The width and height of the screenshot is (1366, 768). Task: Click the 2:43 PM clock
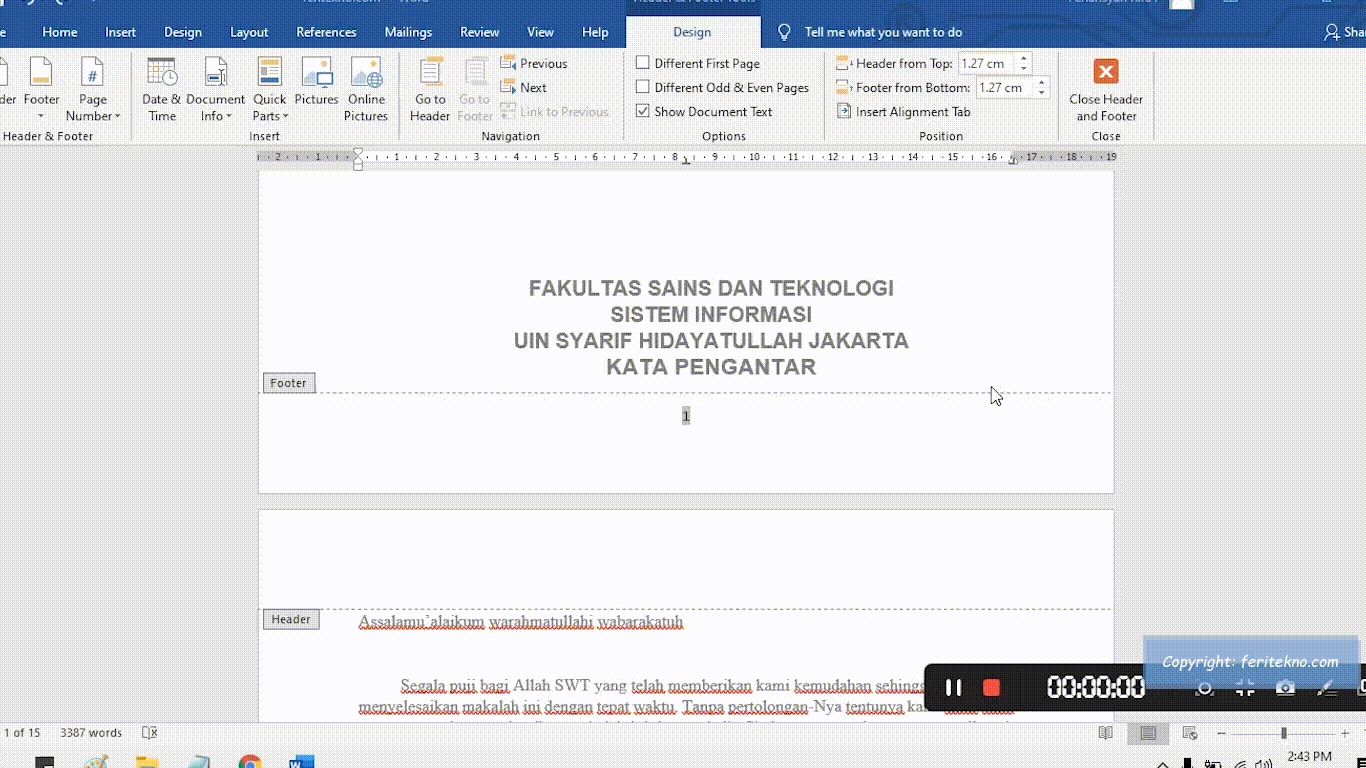point(1309,757)
